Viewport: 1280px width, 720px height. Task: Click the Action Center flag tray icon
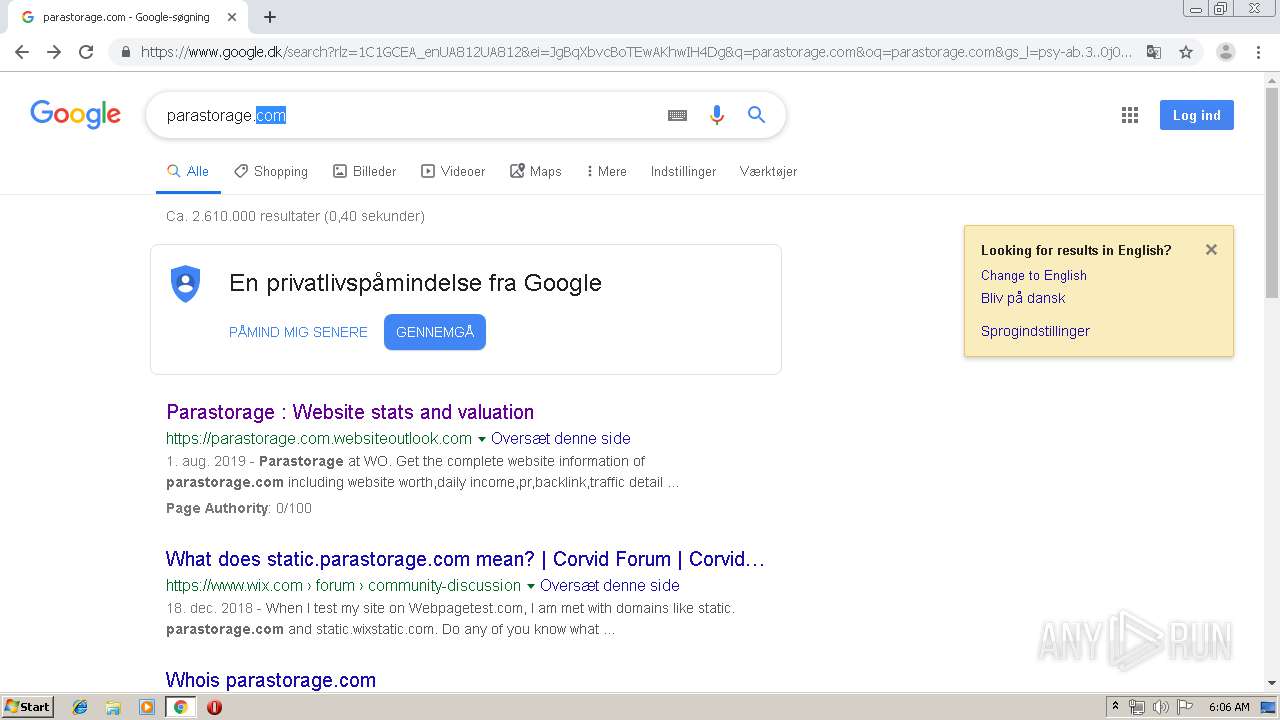[x=1184, y=707]
